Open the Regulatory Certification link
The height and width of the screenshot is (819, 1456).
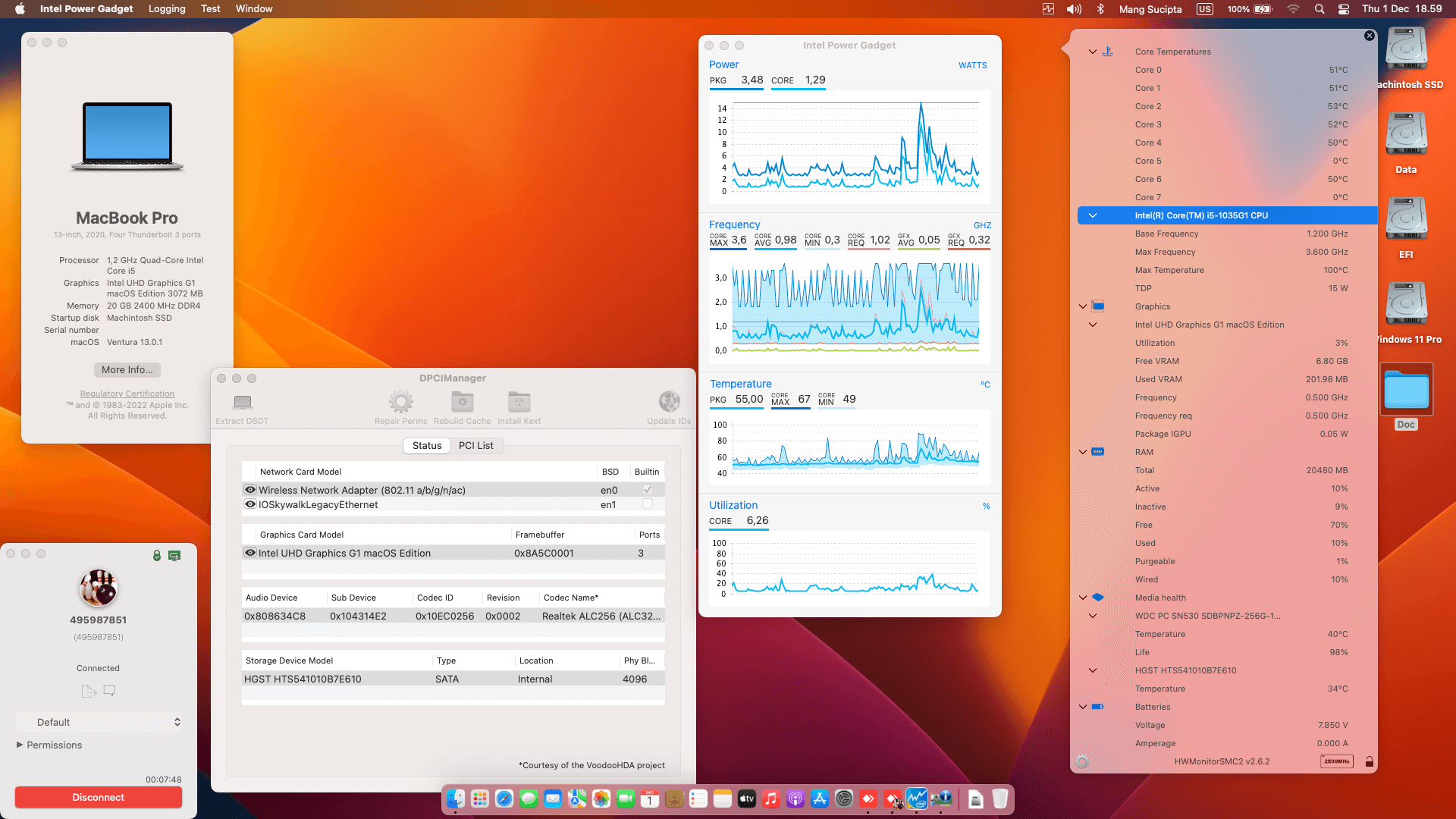pos(127,394)
